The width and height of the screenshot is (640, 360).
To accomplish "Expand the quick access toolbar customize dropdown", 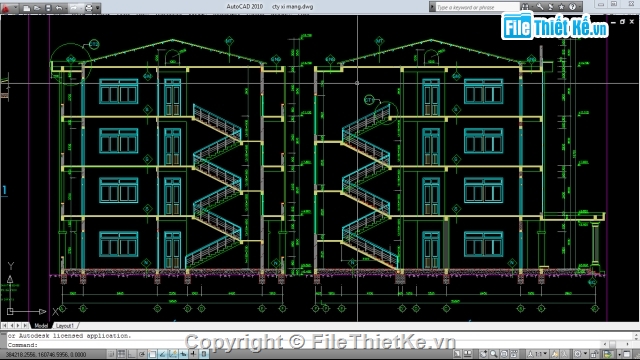I will tap(98, 8).
